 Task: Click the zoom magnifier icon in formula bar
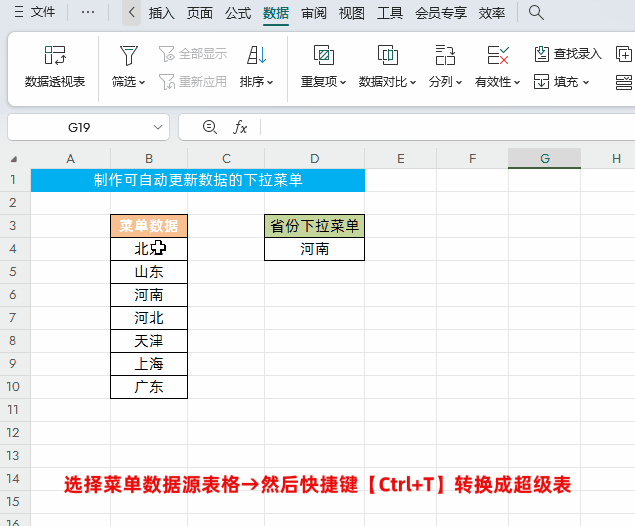tap(209, 127)
